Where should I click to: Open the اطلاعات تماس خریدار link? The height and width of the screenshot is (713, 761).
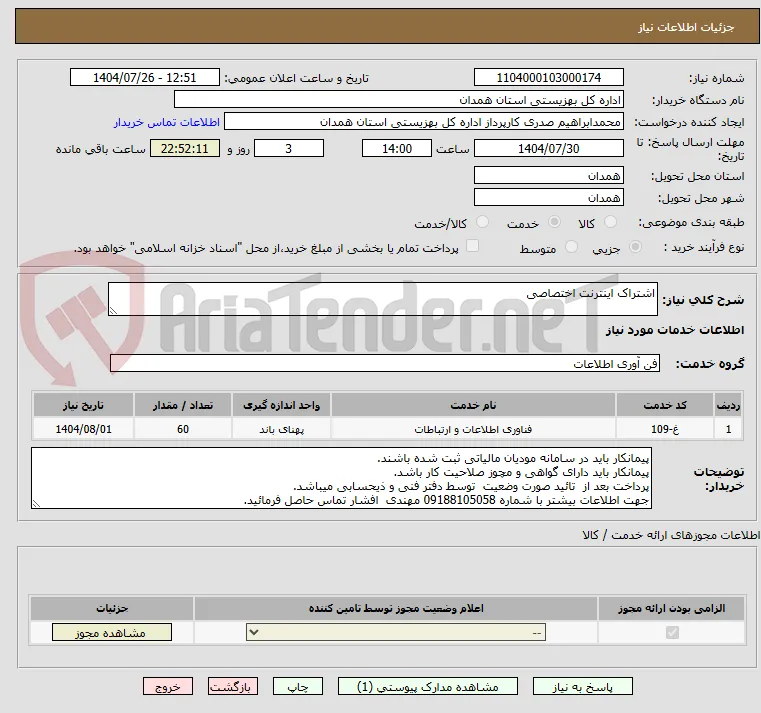(x=167, y=122)
